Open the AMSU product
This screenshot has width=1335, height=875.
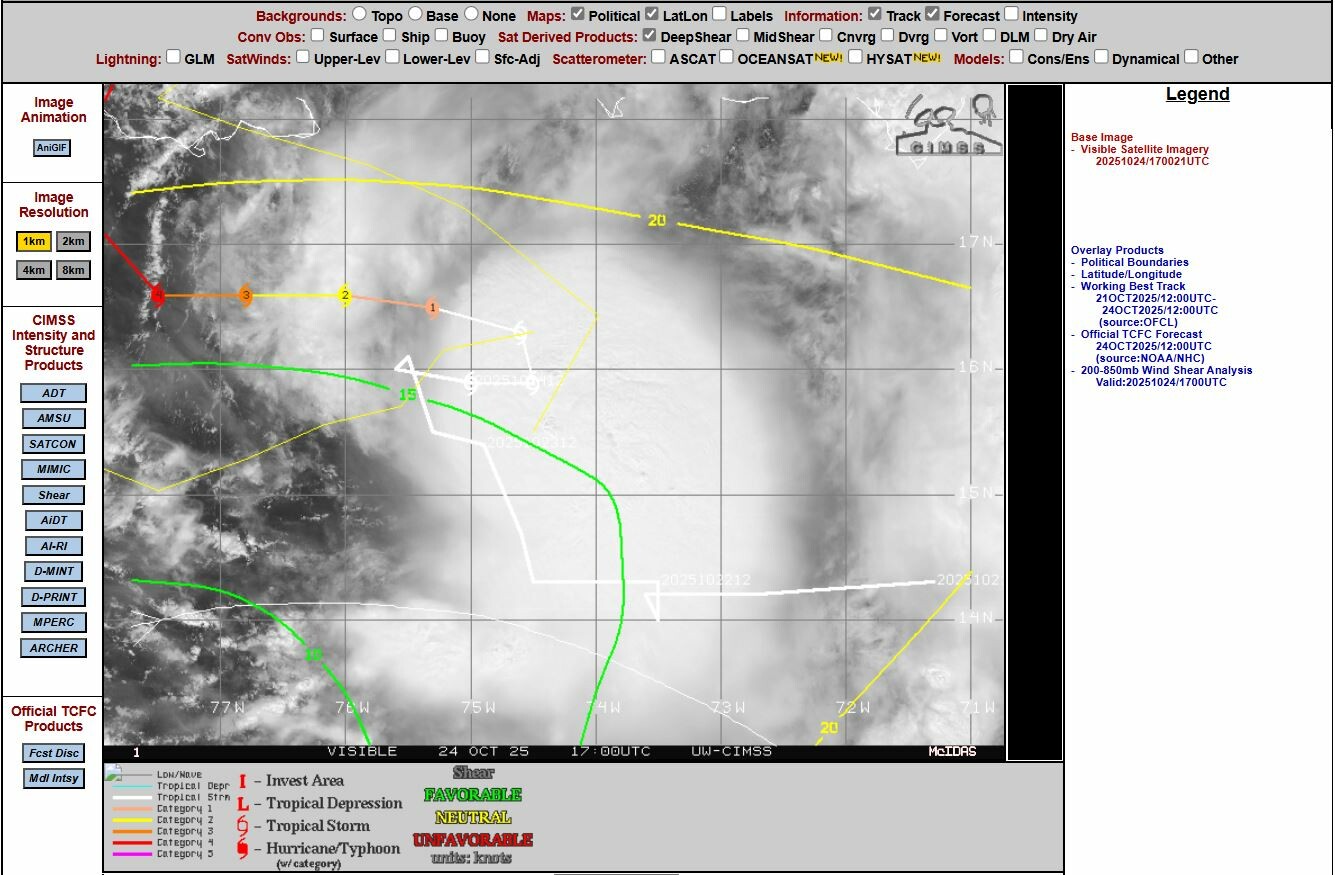tap(54, 418)
